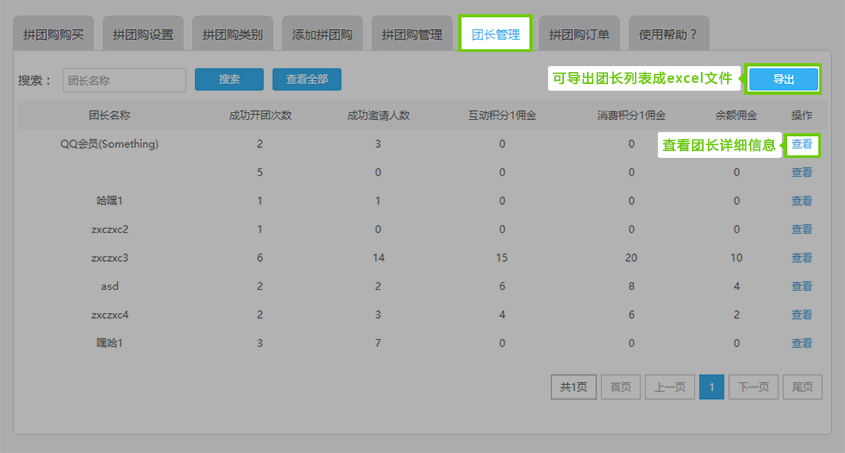Click 查看 link in asd row
Image resolution: width=845 pixels, height=453 pixels.
click(802, 286)
